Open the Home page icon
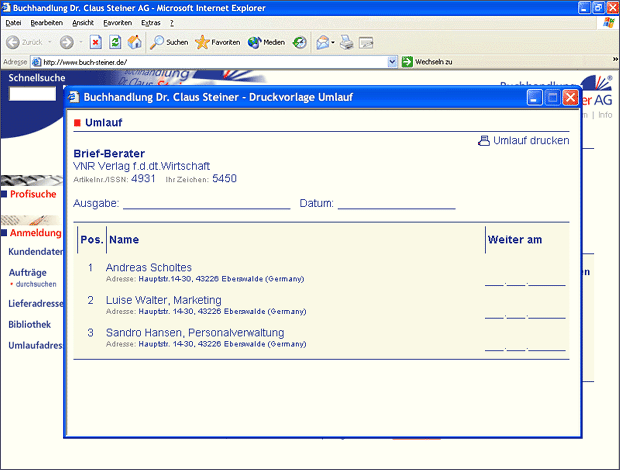 click(134, 42)
